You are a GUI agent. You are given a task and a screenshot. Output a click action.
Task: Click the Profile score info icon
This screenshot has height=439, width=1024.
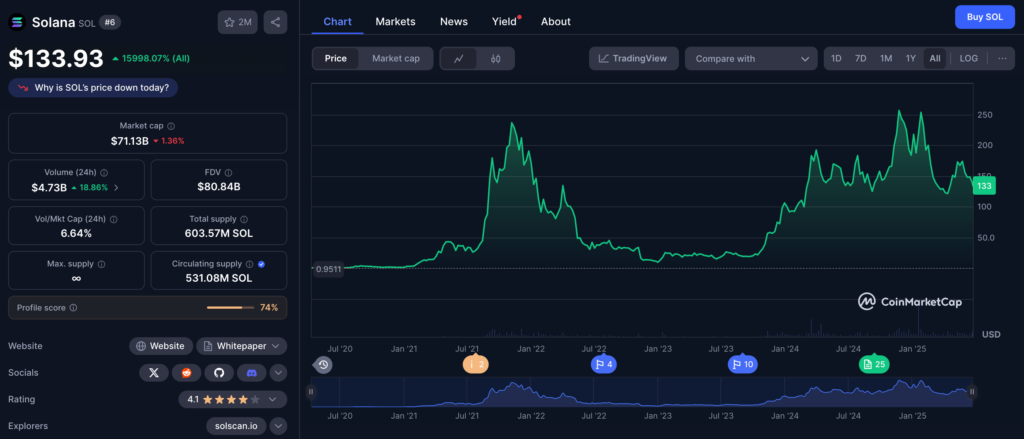pos(73,307)
